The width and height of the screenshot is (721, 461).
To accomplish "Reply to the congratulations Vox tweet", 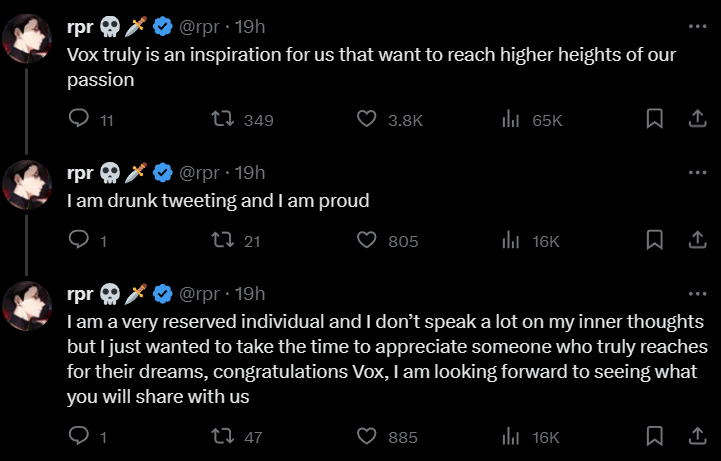I will coord(79,437).
